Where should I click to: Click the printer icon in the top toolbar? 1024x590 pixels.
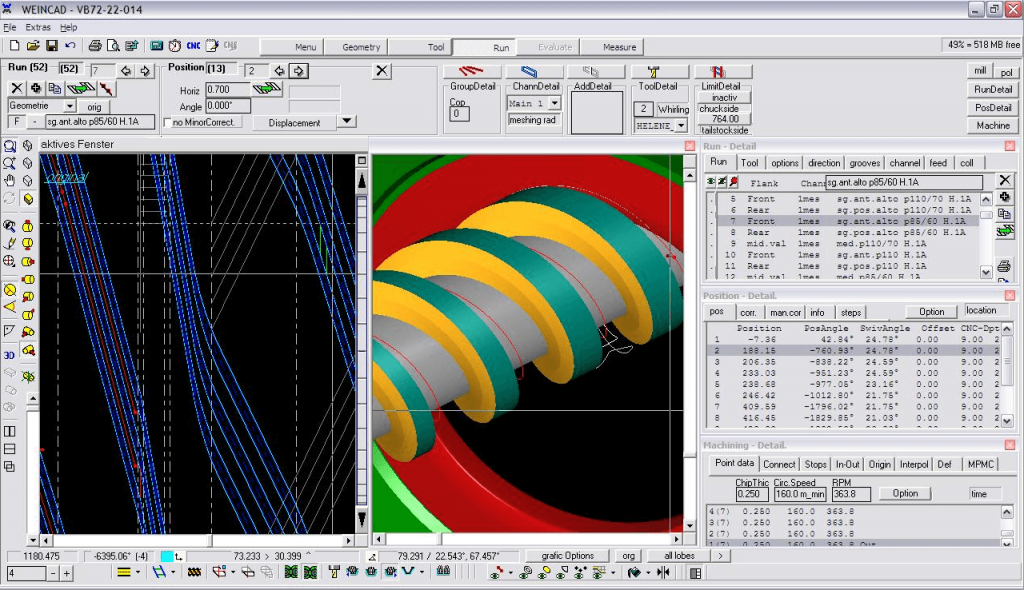95,46
